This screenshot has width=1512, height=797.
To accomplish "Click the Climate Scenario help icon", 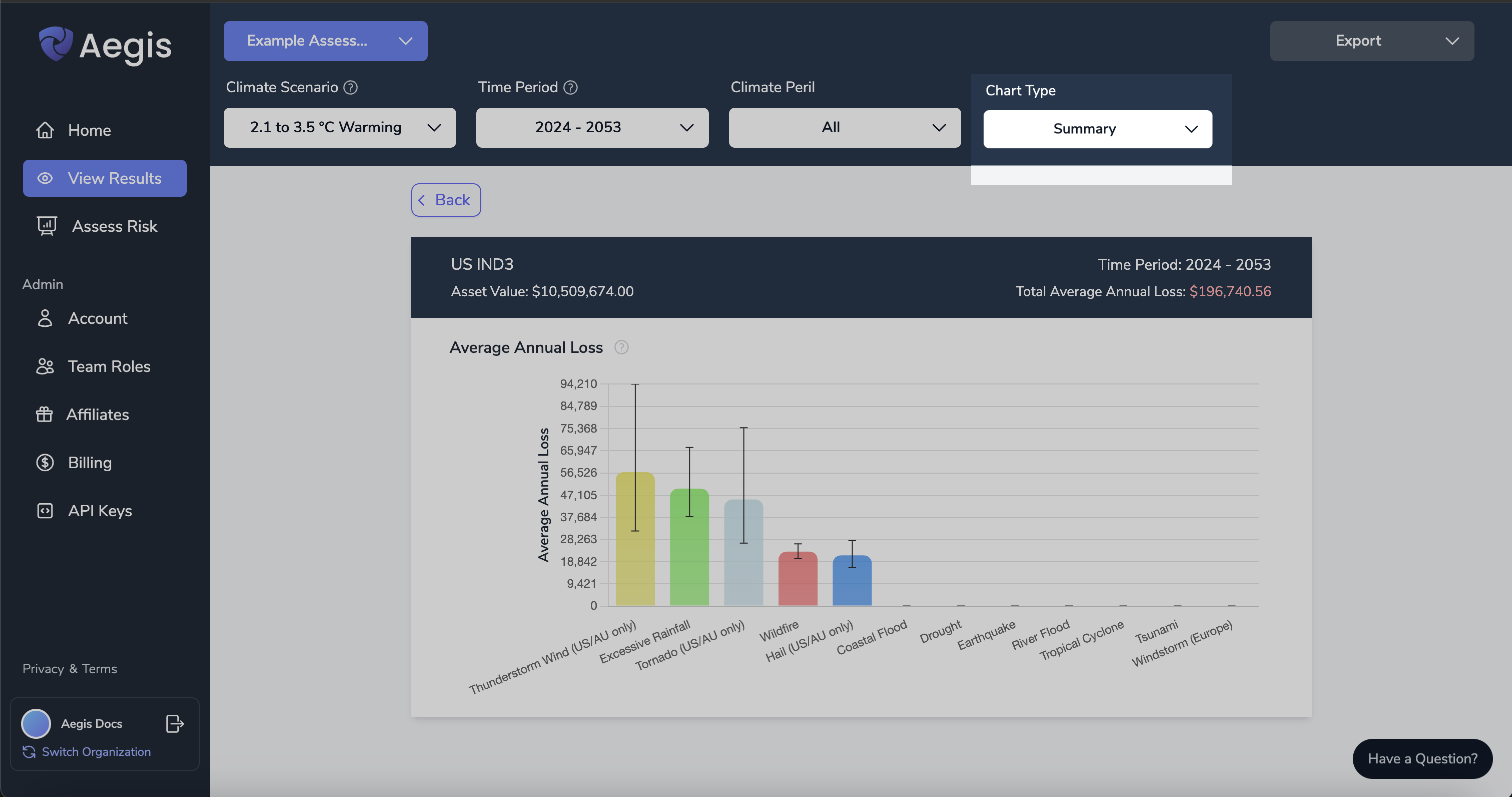I will click(x=350, y=88).
